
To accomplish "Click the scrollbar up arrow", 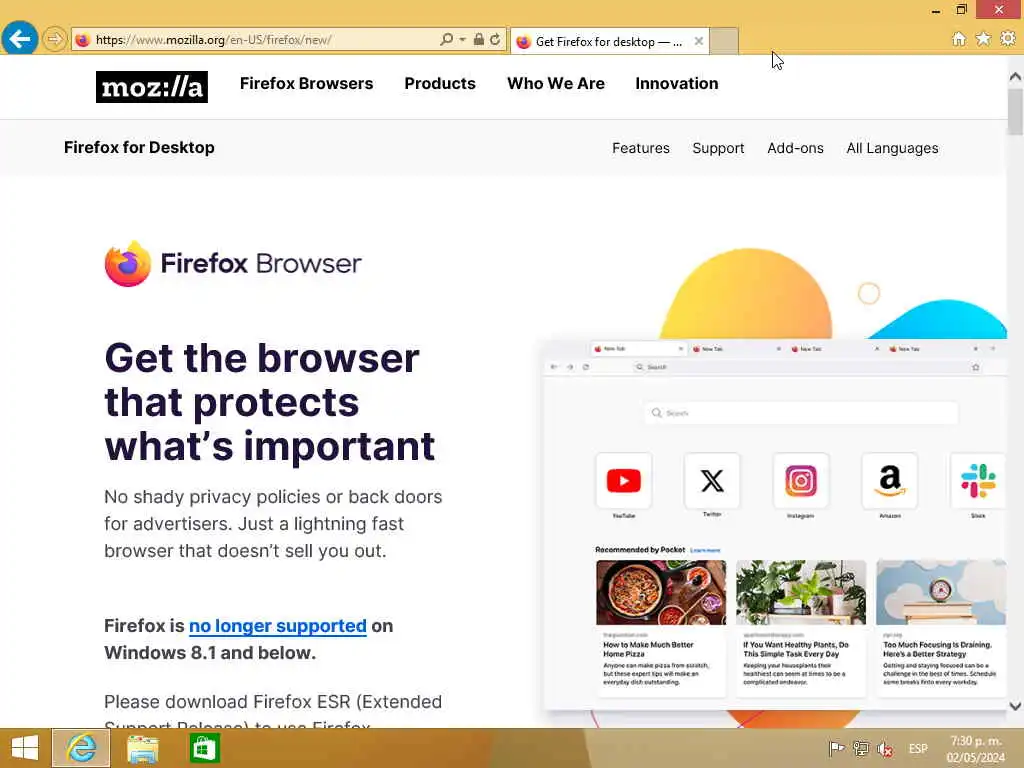I will pos(1016,77).
